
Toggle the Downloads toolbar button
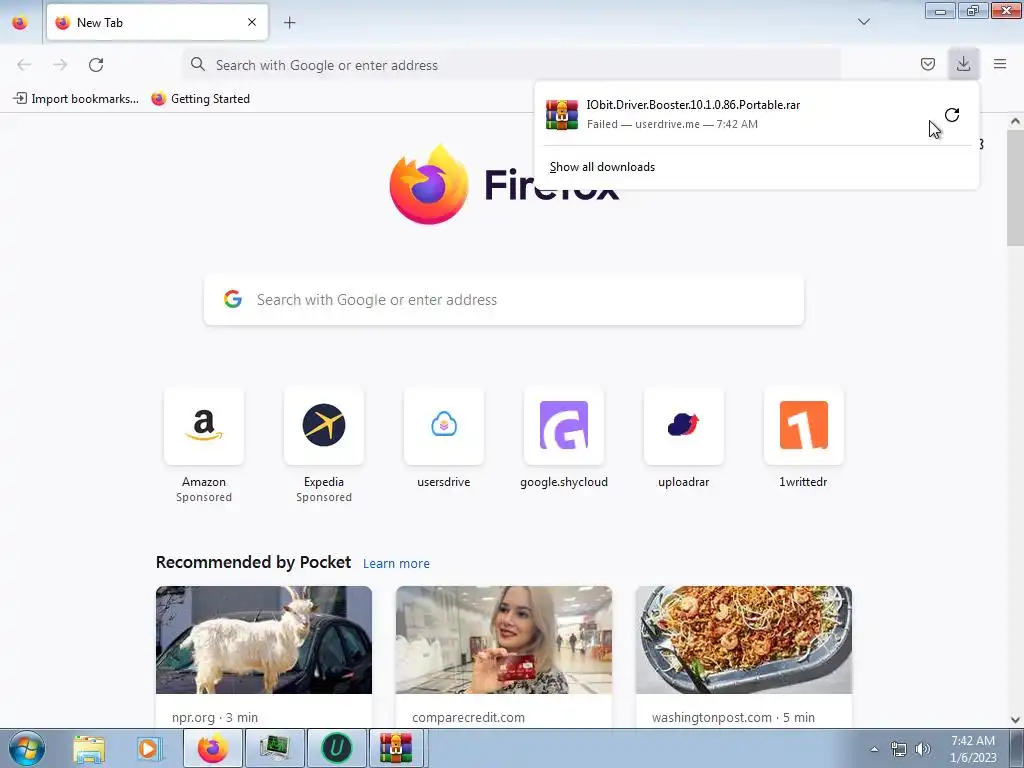pos(963,64)
